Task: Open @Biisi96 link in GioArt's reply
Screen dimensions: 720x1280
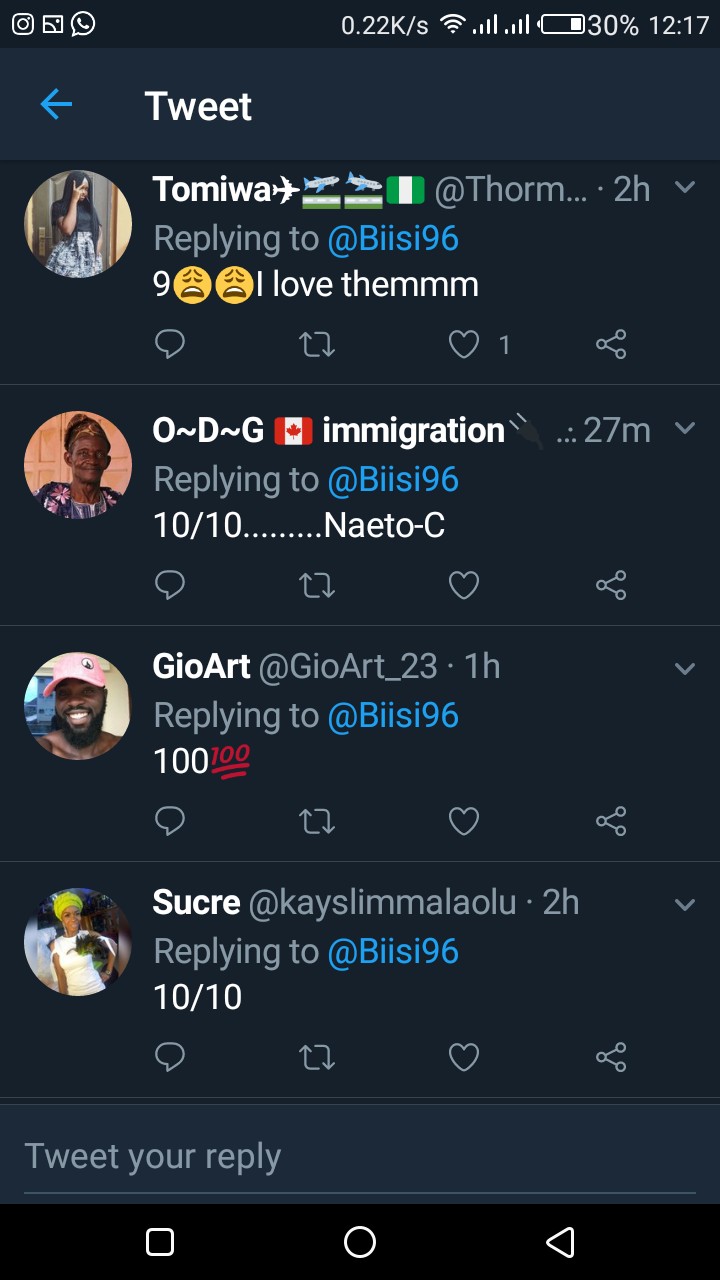Action: tap(393, 716)
